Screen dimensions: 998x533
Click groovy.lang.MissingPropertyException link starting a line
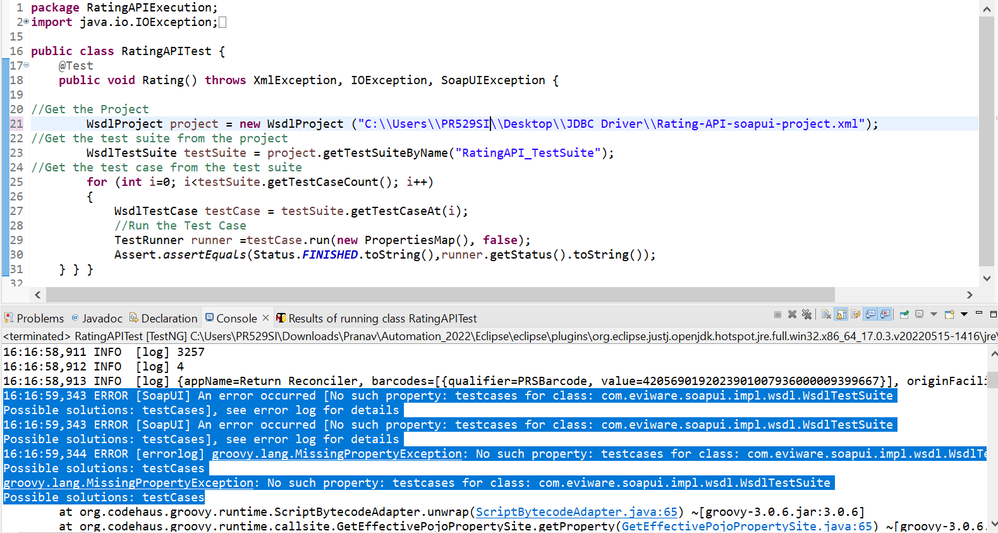point(128,483)
